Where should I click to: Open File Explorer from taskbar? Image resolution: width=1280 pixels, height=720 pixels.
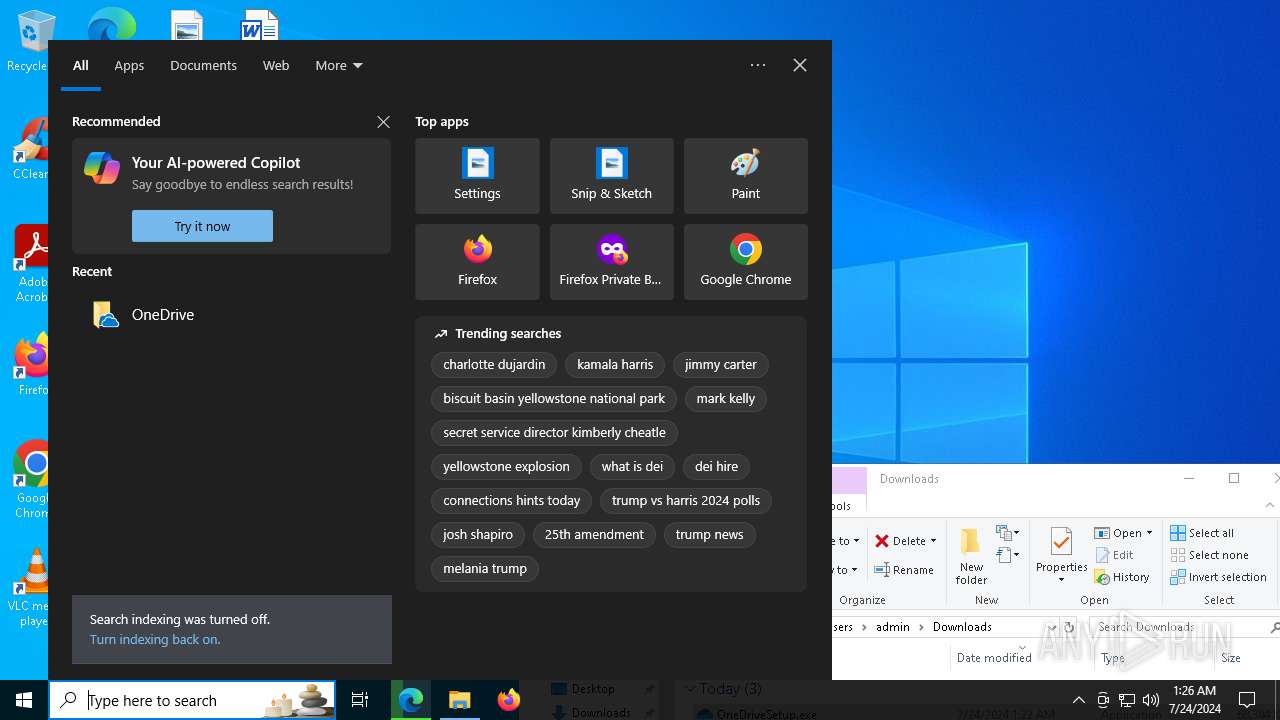click(x=459, y=700)
